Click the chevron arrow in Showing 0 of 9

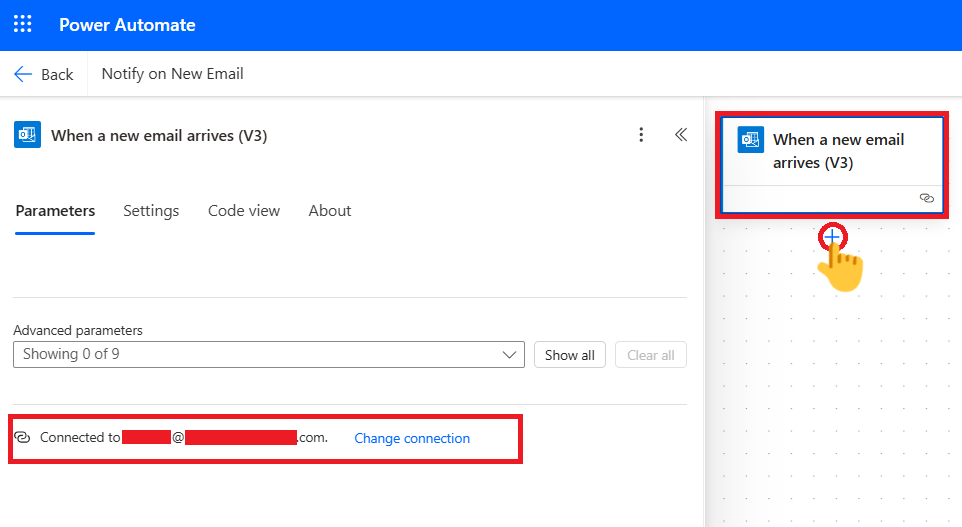coord(510,355)
